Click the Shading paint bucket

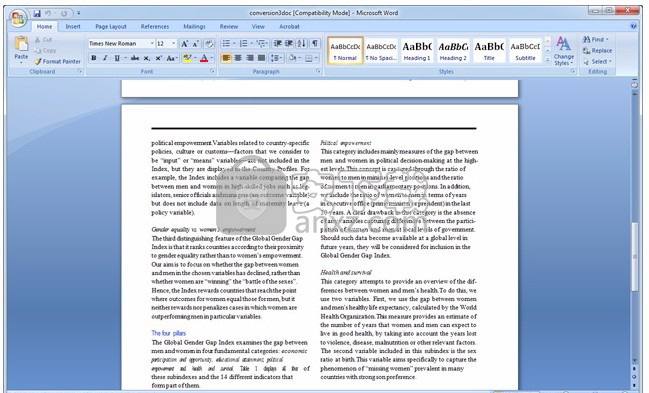coord(292,58)
